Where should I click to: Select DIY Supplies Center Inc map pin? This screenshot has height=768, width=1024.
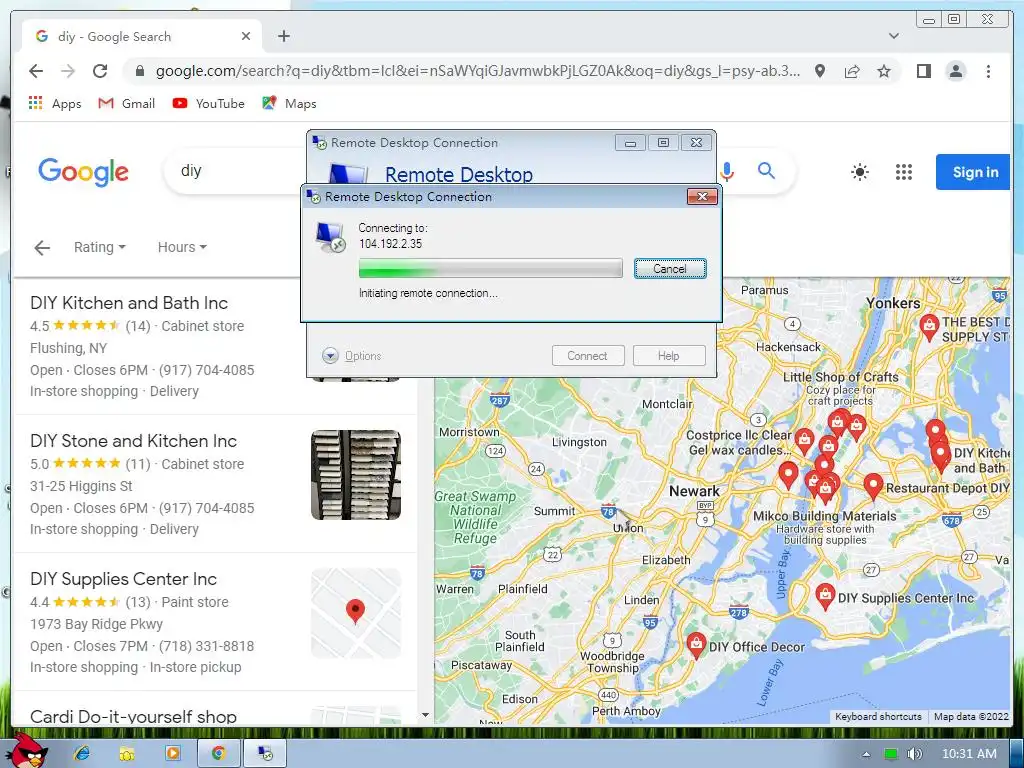825,596
